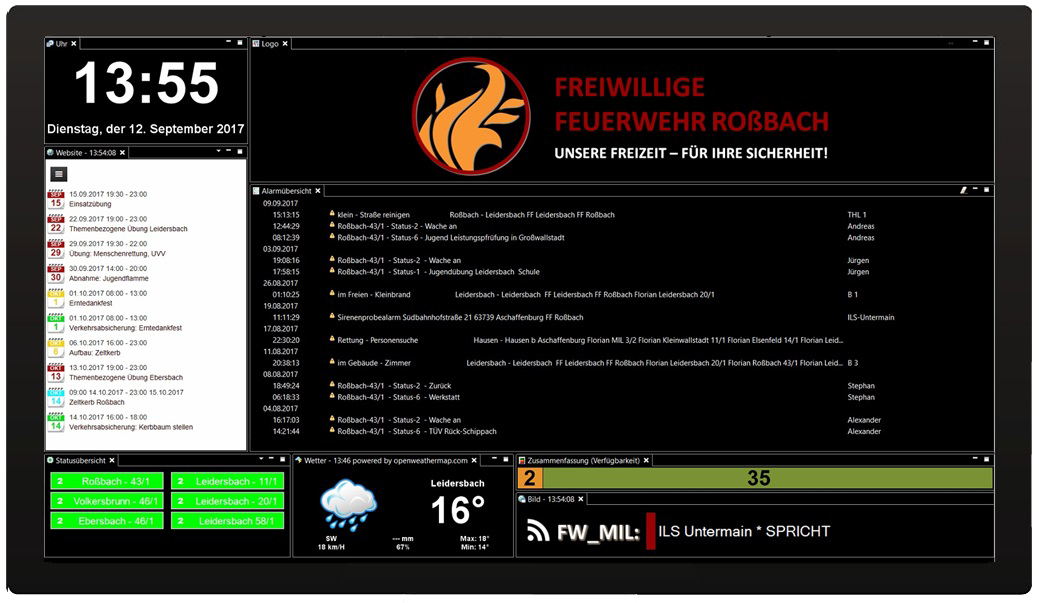1039x603 pixels.
Task: Select the Bild tab
Action: point(551,499)
